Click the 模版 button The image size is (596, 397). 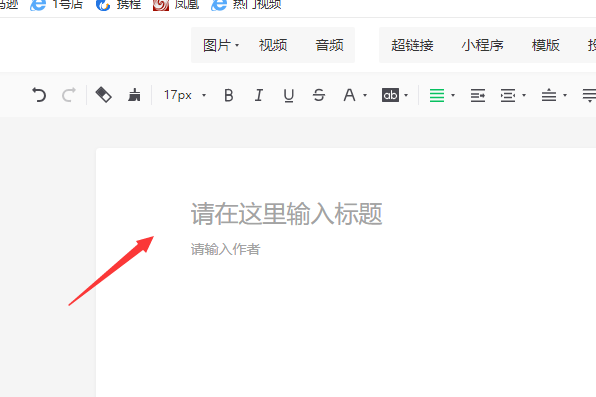(545, 45)
